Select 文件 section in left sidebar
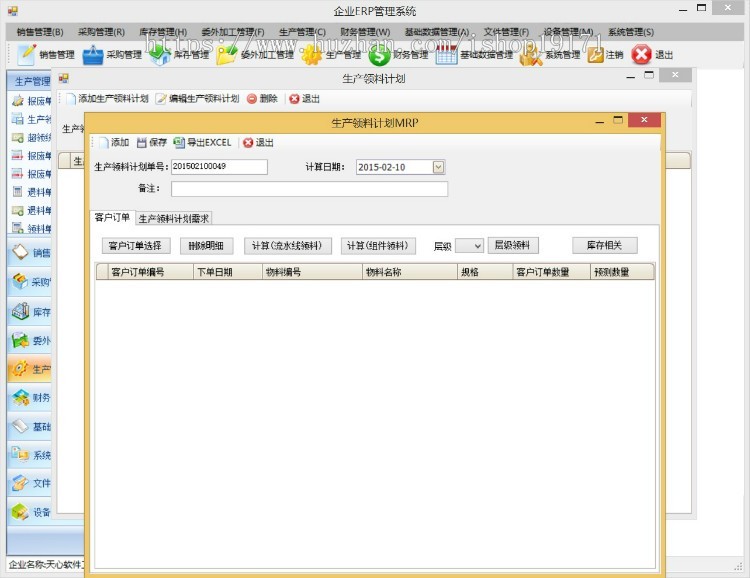750x578 pixels. tap(30, 483)
